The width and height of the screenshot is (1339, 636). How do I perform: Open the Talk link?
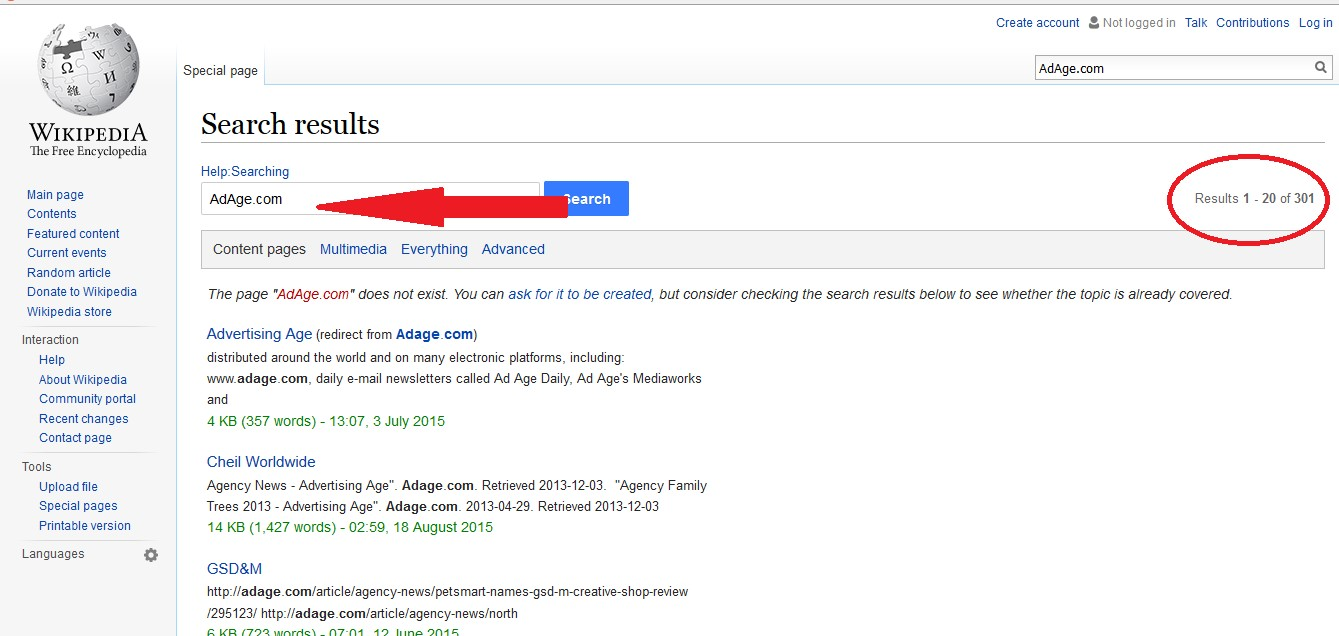(1196, 23)
